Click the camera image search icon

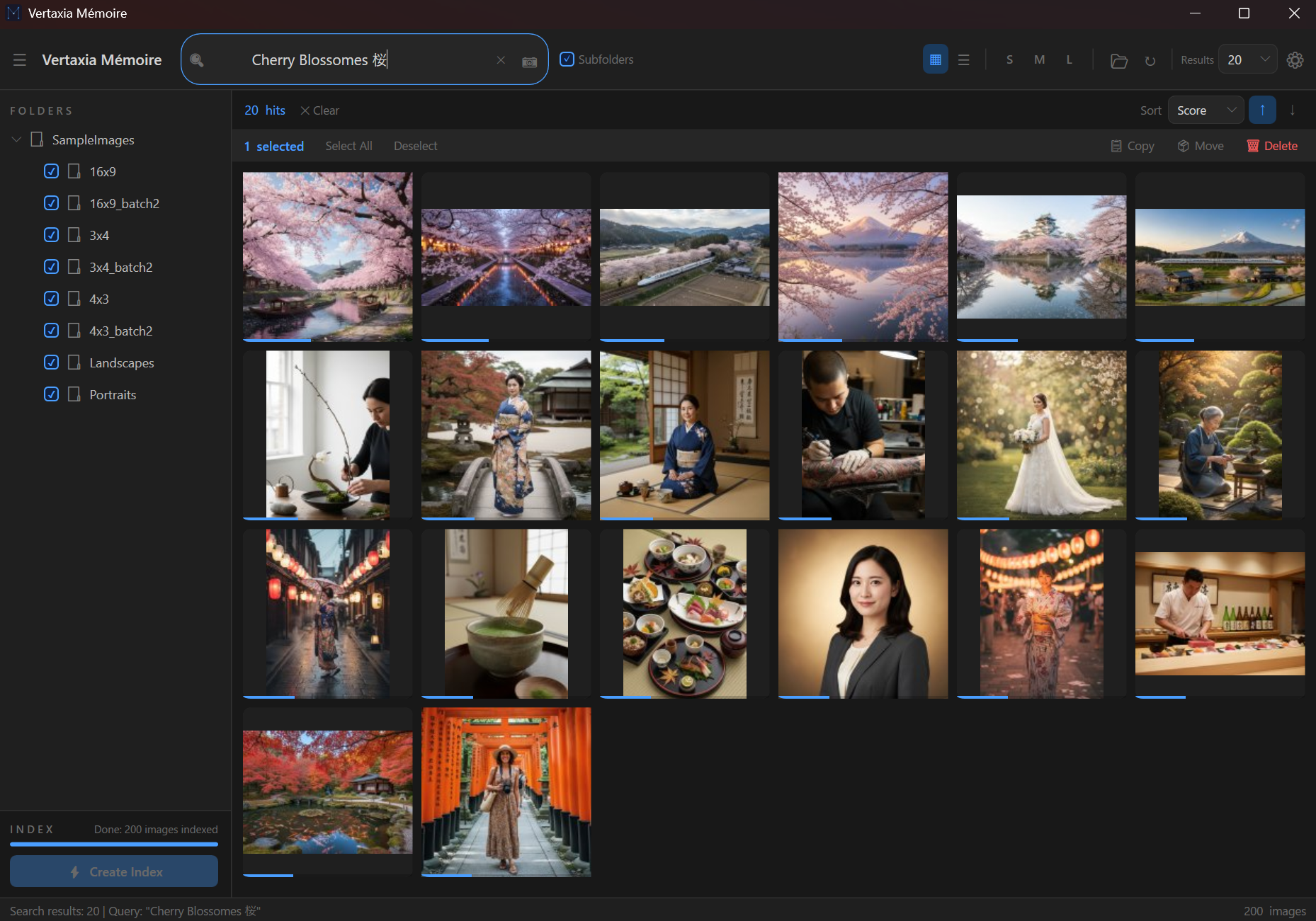pos(529,62)
